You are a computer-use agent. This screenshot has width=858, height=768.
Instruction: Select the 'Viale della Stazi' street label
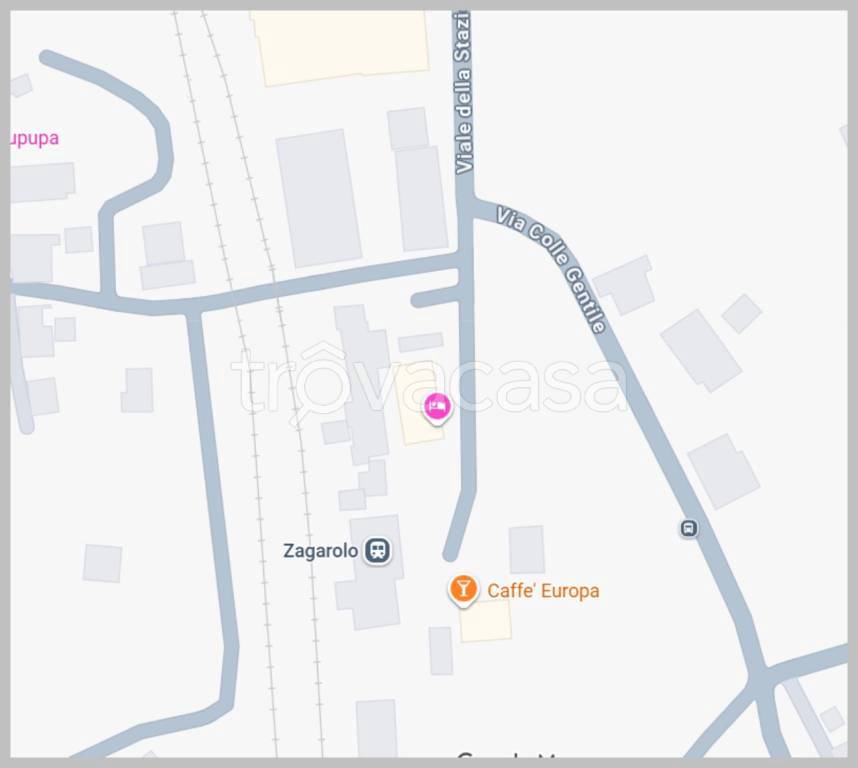click(x=463, y=92)
